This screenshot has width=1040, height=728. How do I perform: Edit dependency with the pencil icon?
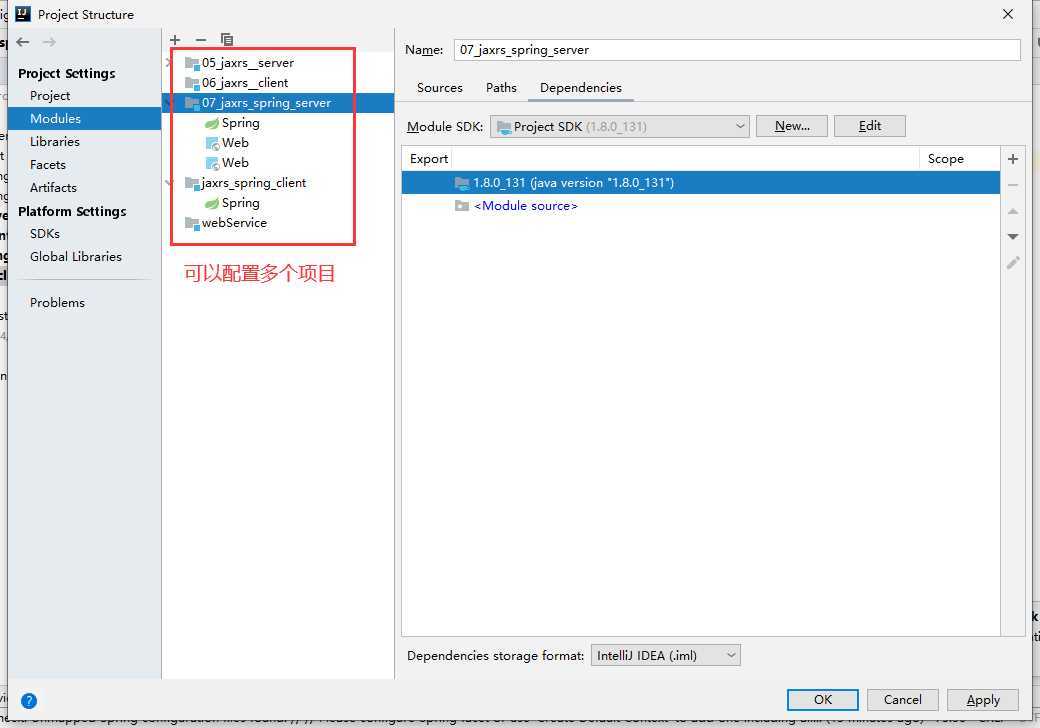(1013, 263)
